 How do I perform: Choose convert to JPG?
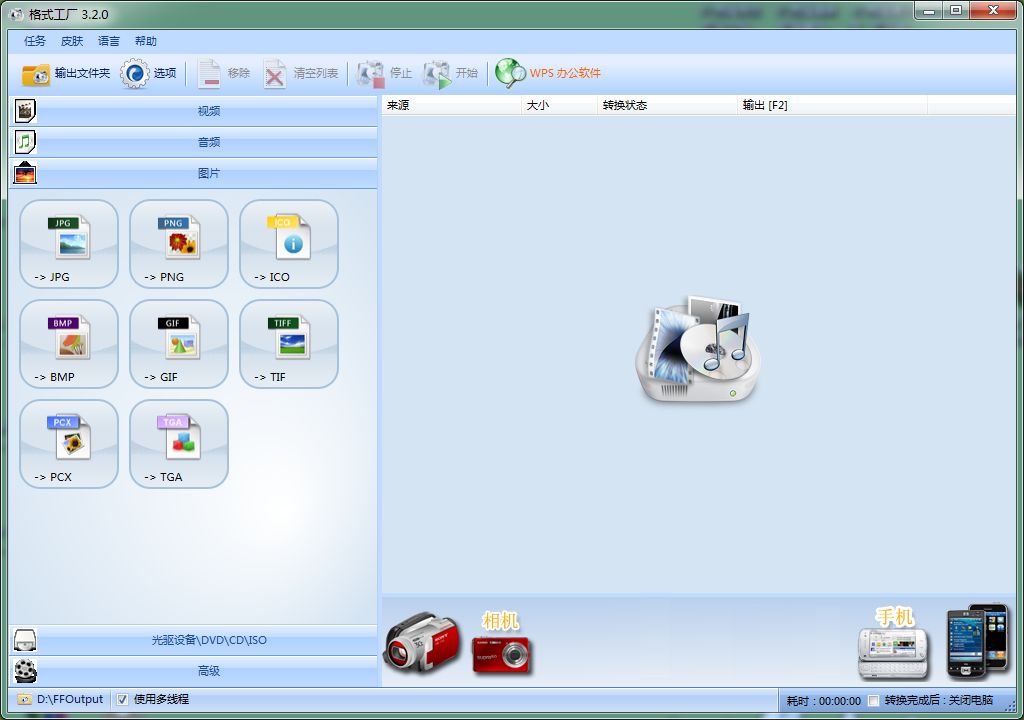69,244
